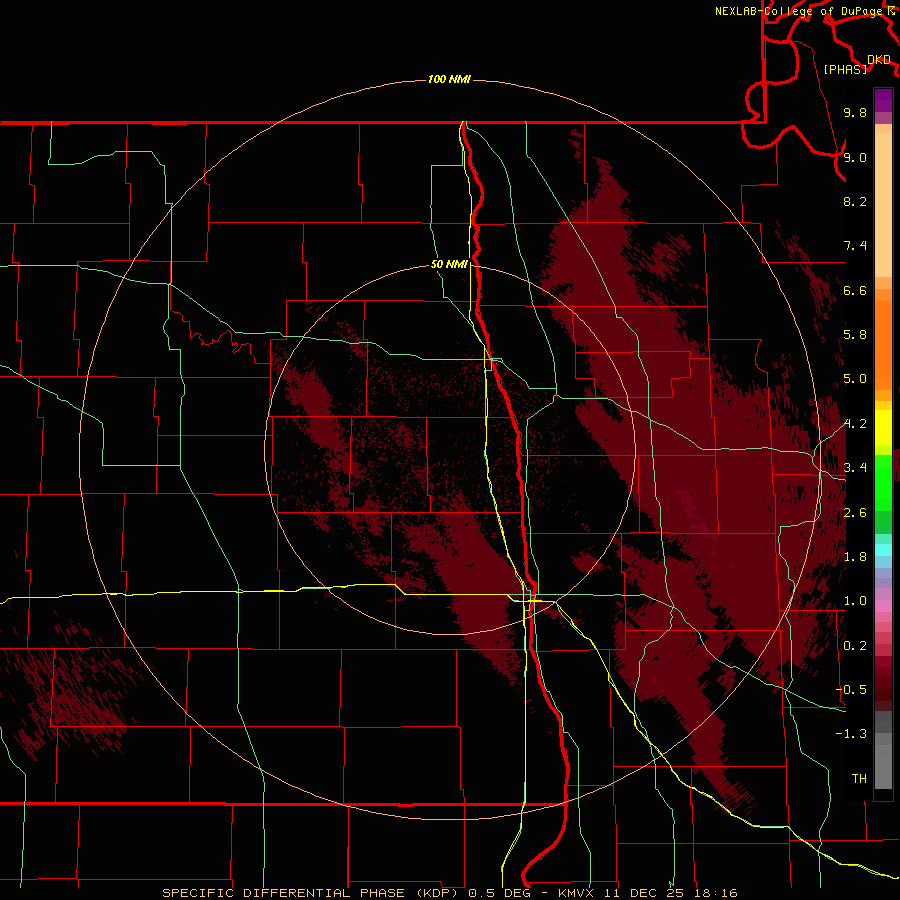Image resolution: width=900 pixels, height=900 pixels.
Task: Pick the bright yellow band of the color bar
Action: pos(883,428)
